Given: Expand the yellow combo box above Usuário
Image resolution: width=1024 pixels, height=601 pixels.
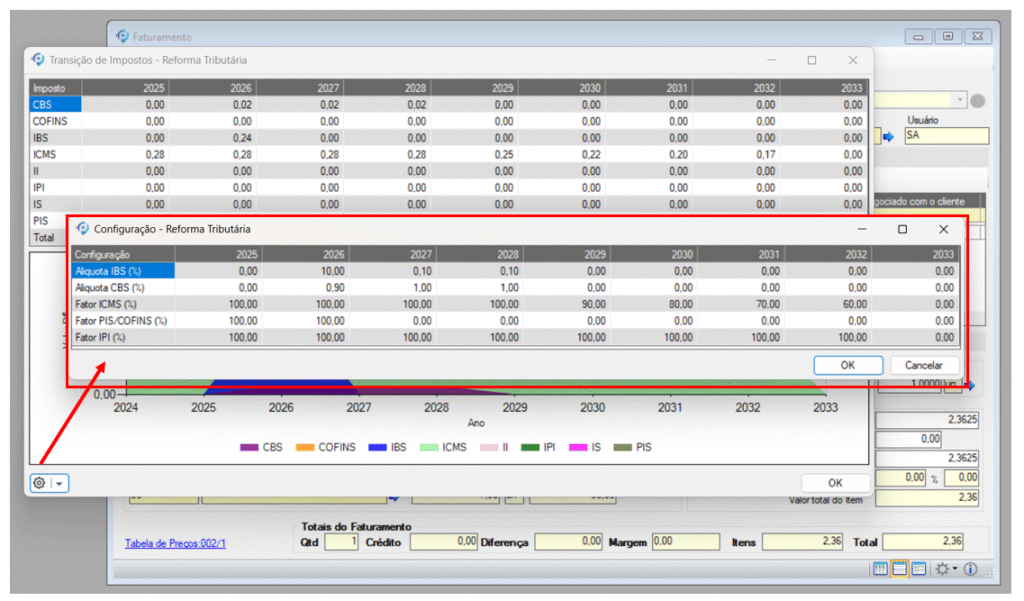Looking at the screenshot, I should [960, 100].
